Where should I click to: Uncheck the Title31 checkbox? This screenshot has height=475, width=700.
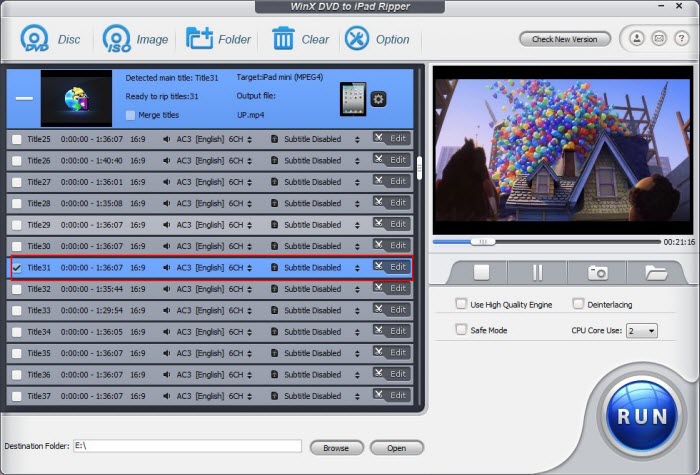click(x=17, y=268)
